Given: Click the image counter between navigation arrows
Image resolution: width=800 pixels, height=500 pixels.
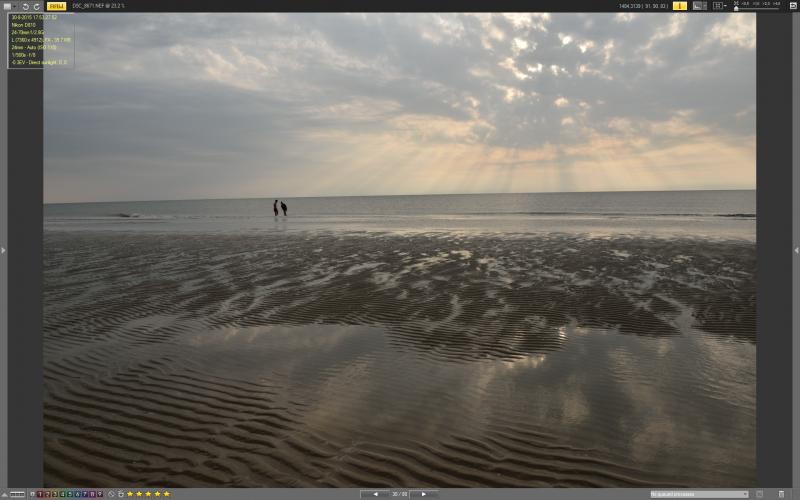Looking at the screenshot, I should 399,494.
